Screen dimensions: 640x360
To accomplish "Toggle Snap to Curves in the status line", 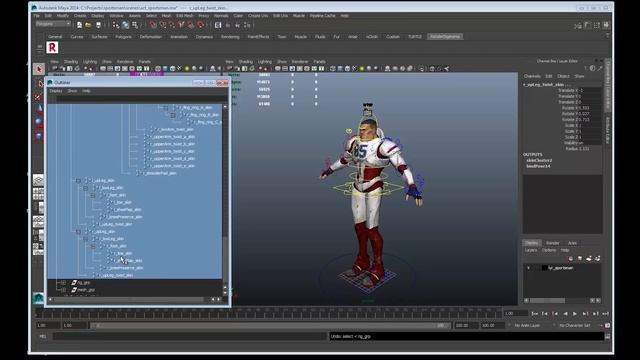I will (162, 25).
